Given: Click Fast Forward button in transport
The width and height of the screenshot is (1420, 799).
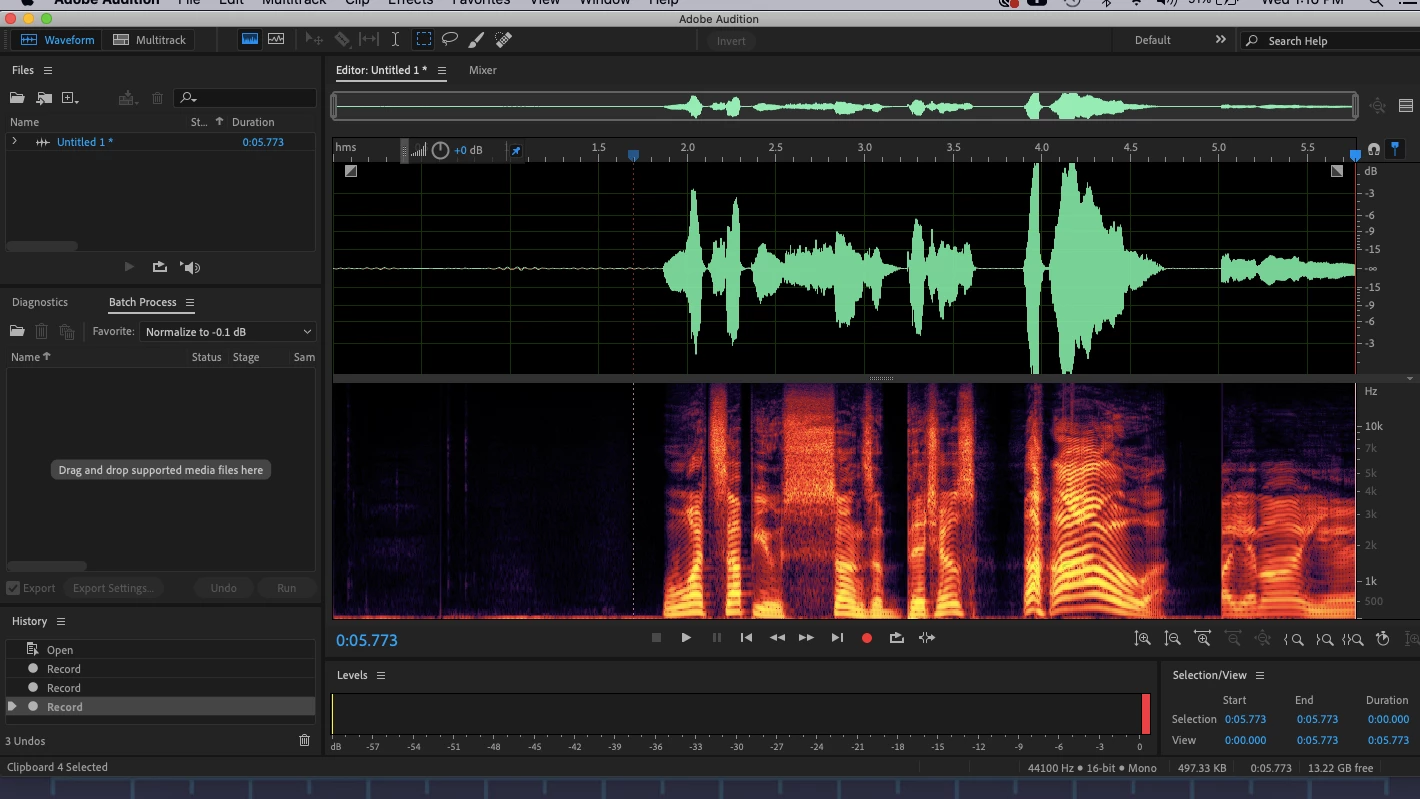Looking at the screenshot, I should (806, 638).
